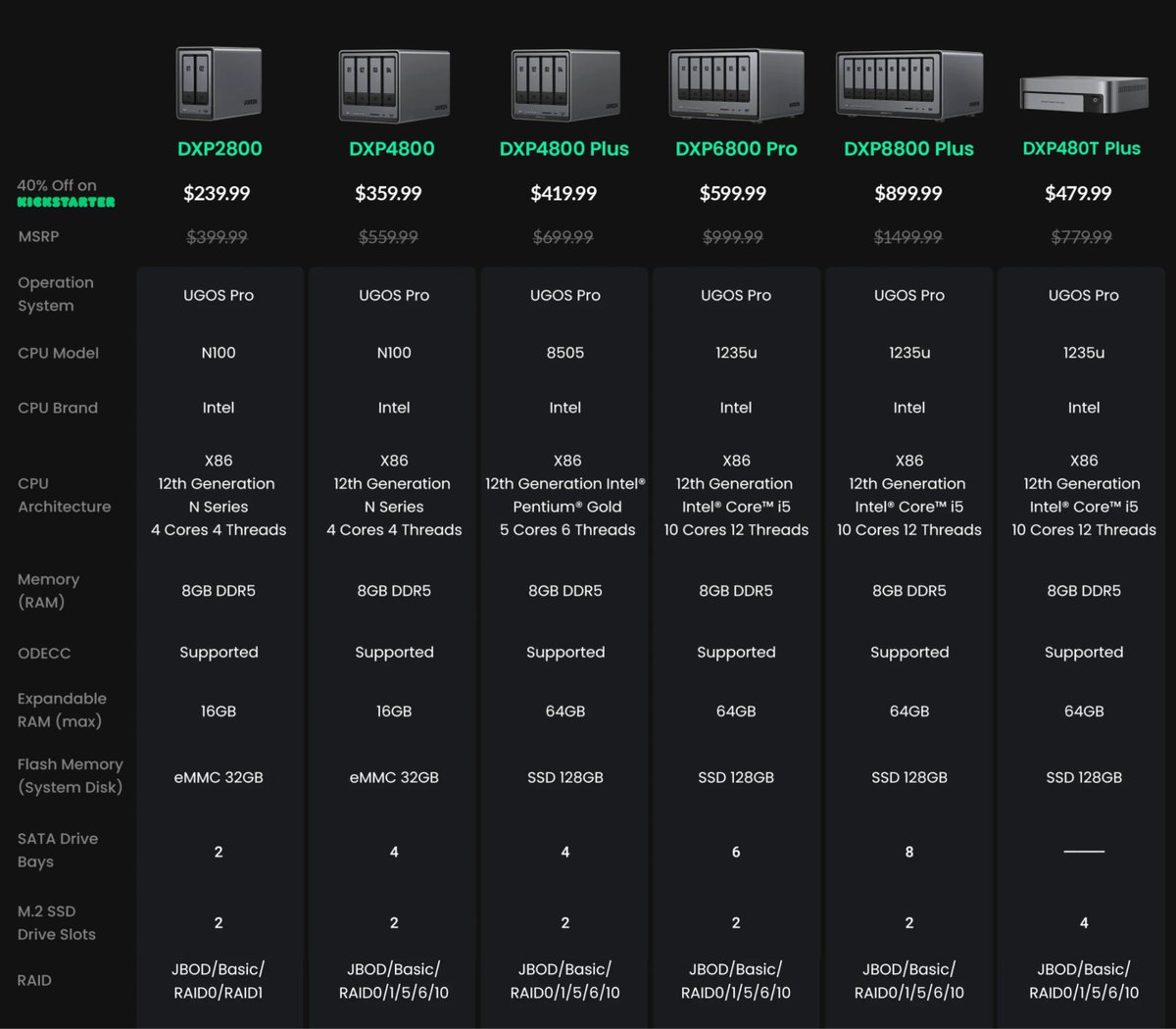The image size is (1176, 1029).
Task: Click the DXP8800 Plus product image
Action: (x=909, y=86)
